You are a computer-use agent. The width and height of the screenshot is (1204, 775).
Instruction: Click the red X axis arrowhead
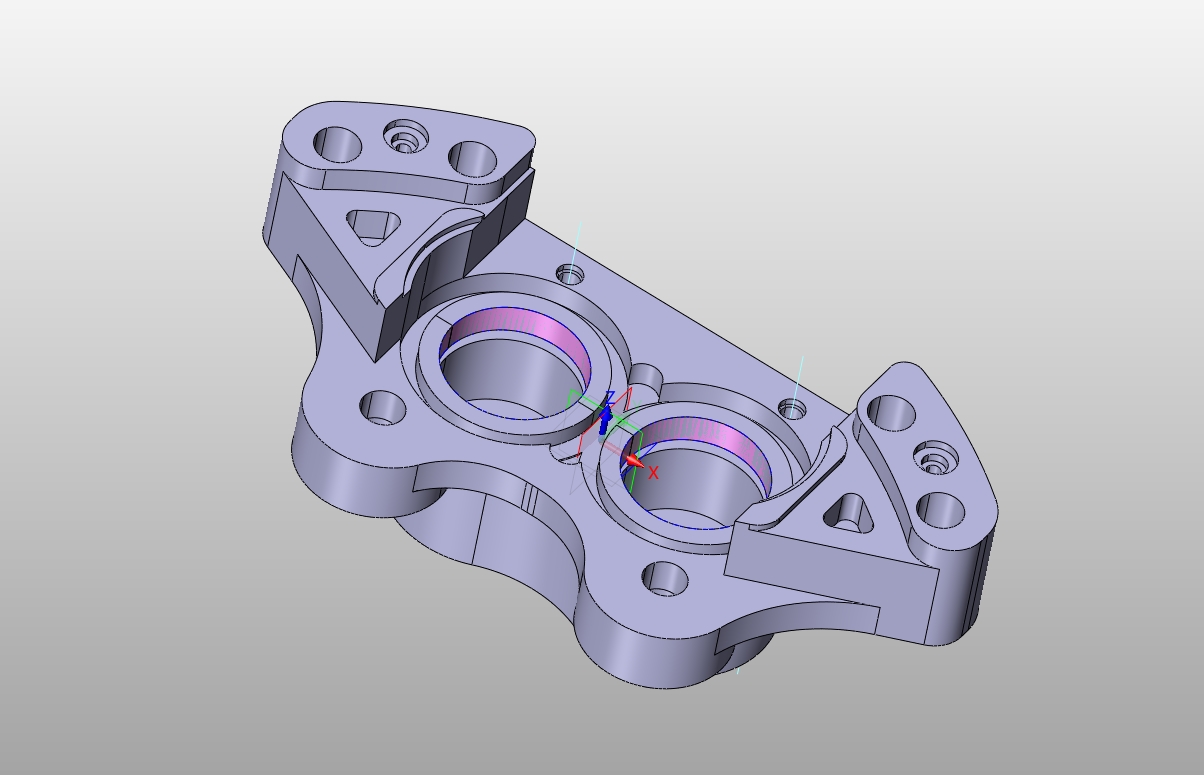pyautogui.click(x=634, y=461)
